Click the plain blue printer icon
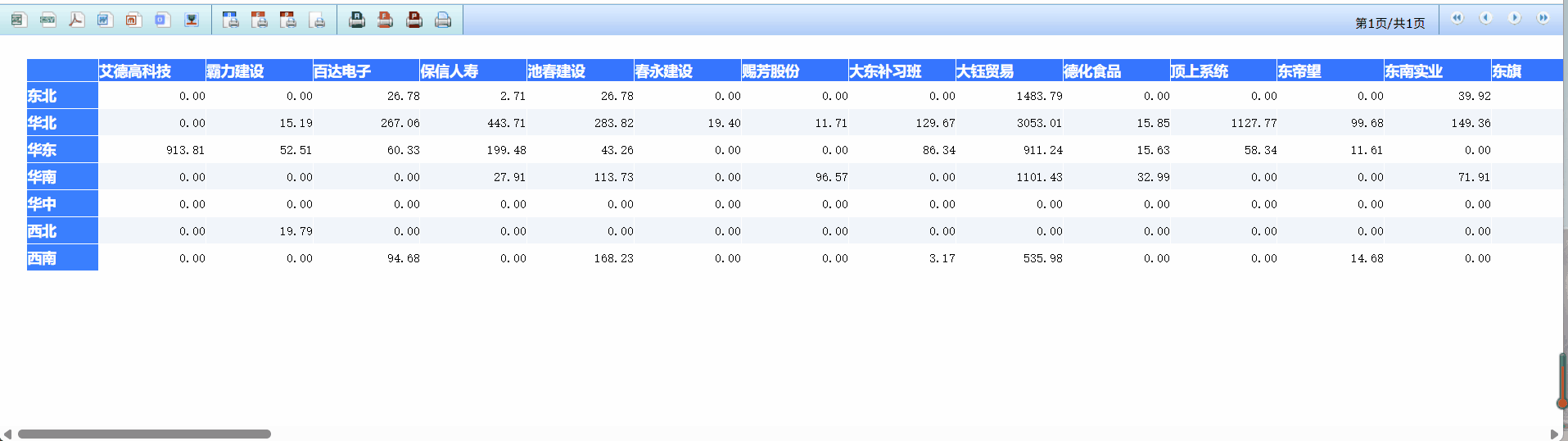The height and width of the screenshot is (441, 1568). click(443, 20)
